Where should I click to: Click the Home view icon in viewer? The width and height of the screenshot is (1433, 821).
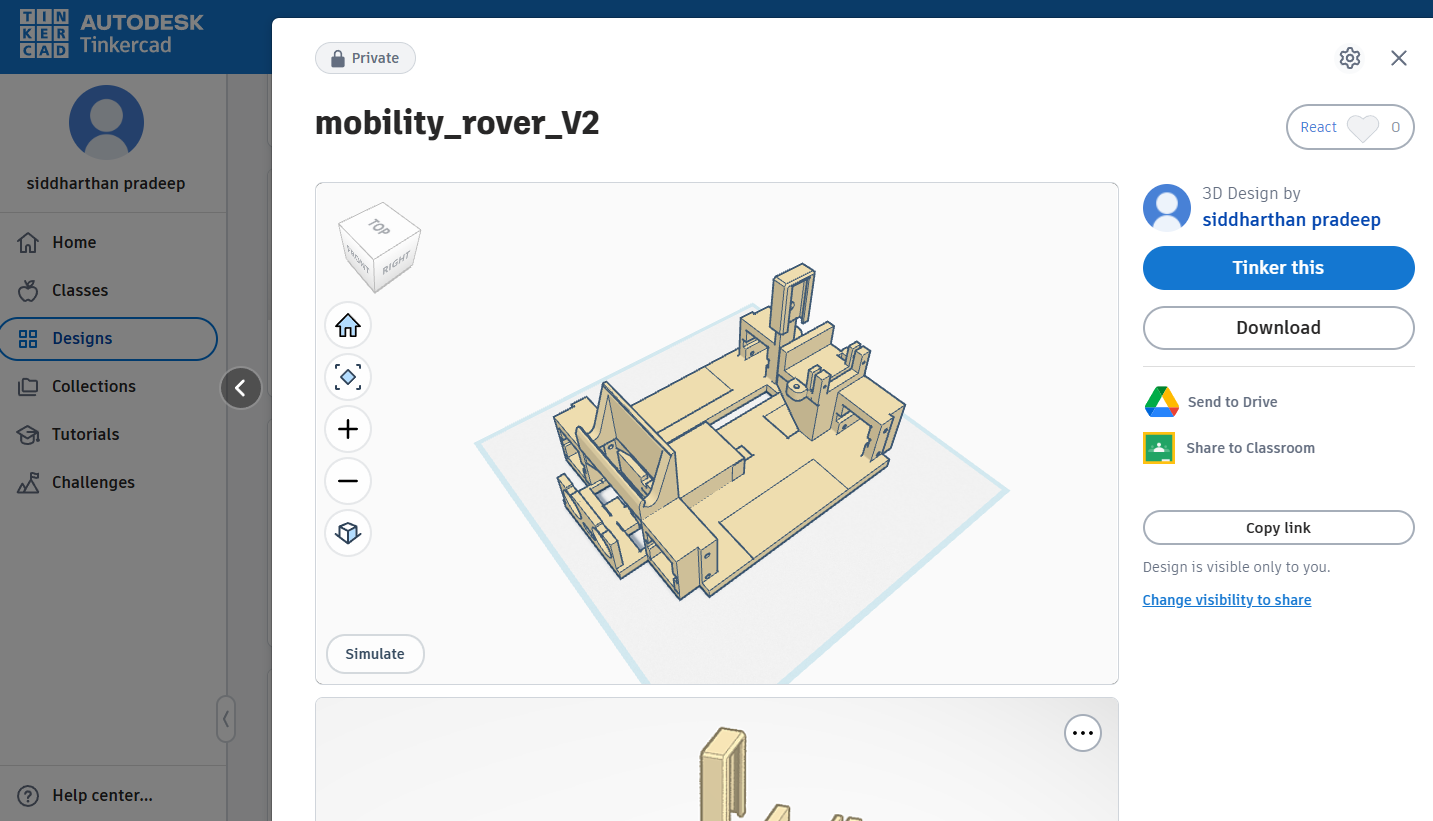click(x=348, y=326)
